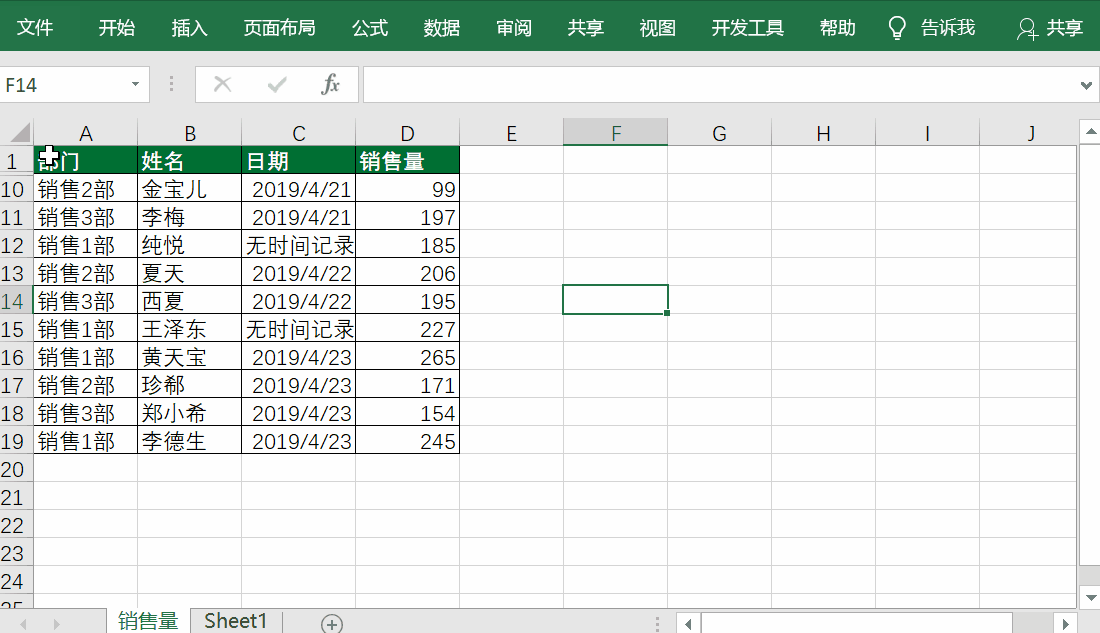The image size is (1100, 633).
Task: Click the Share person icon at top right
Action: (x=1027, y=28)
